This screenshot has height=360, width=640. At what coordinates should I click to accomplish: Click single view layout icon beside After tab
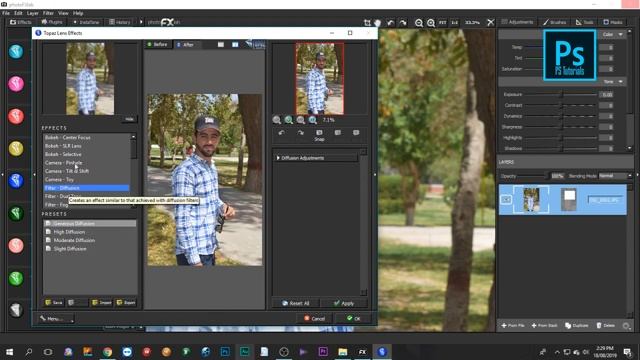(220, 44)
